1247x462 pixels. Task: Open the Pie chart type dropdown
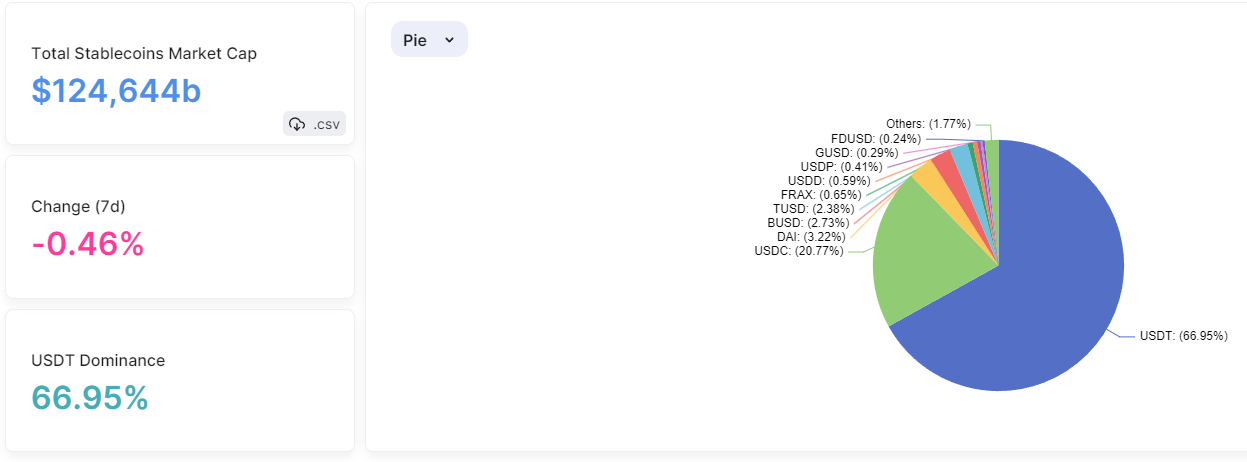point(429,39)
